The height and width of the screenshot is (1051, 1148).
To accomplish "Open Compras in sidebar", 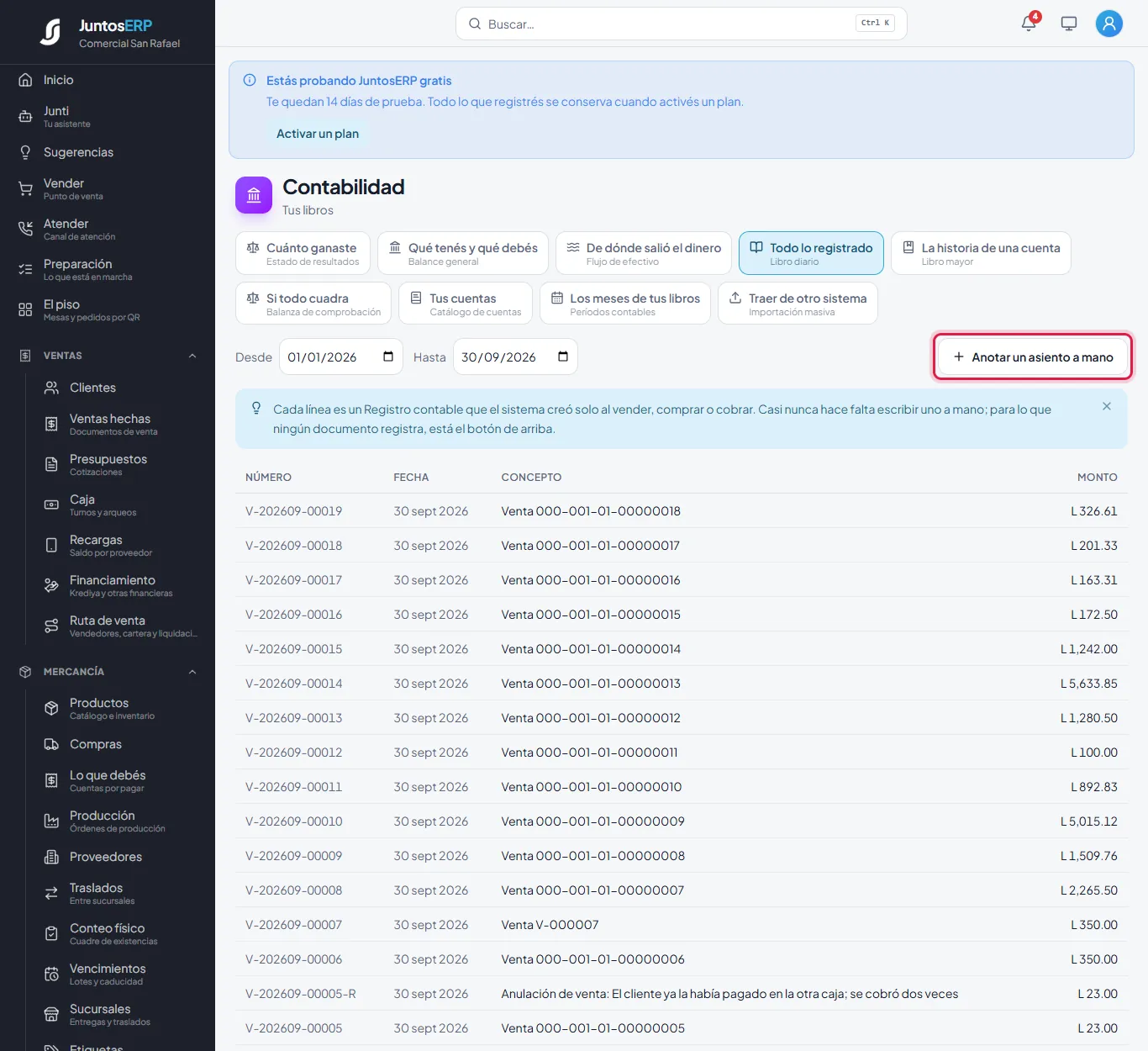I will pyautogui.click(x=120, y=744).
